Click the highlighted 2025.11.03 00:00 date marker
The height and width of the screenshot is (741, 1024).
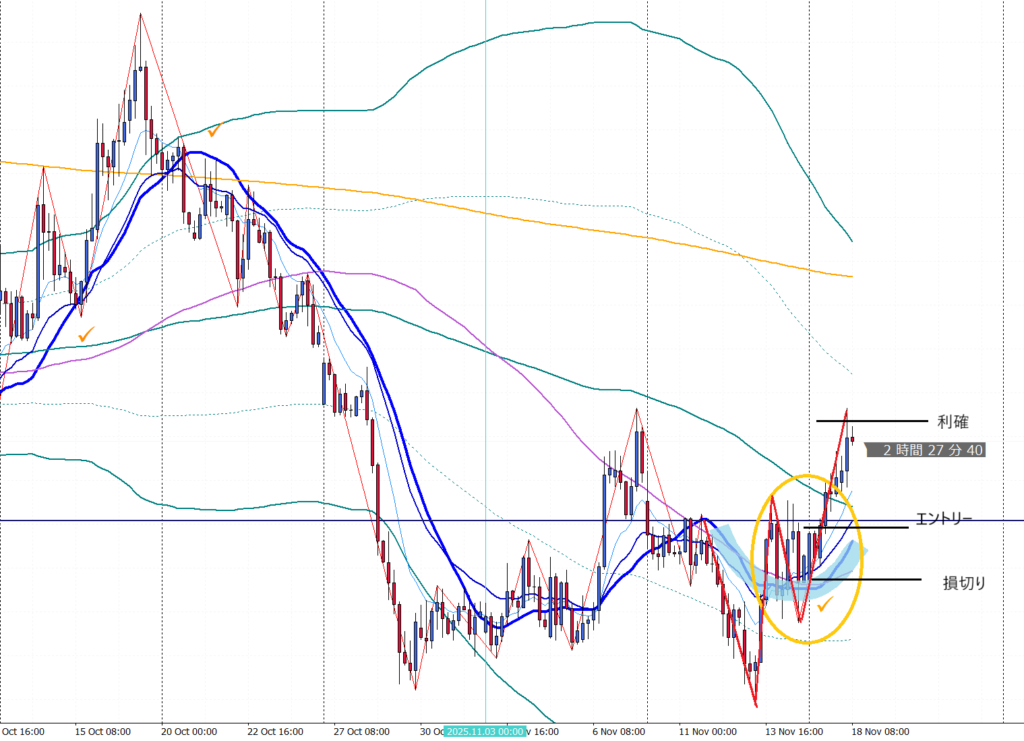(483, 731)
